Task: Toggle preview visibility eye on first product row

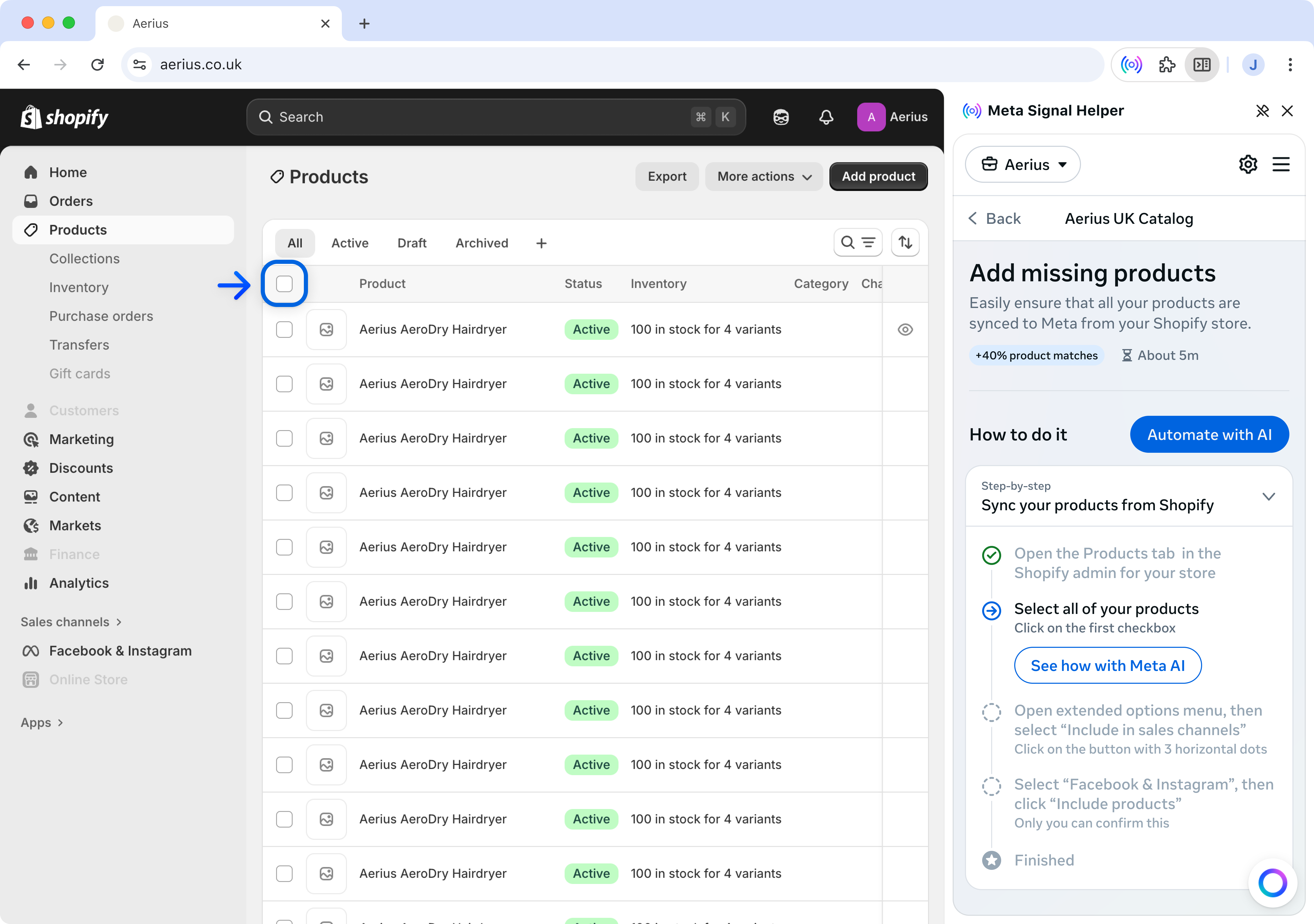Action: click(x=905, y=329)
